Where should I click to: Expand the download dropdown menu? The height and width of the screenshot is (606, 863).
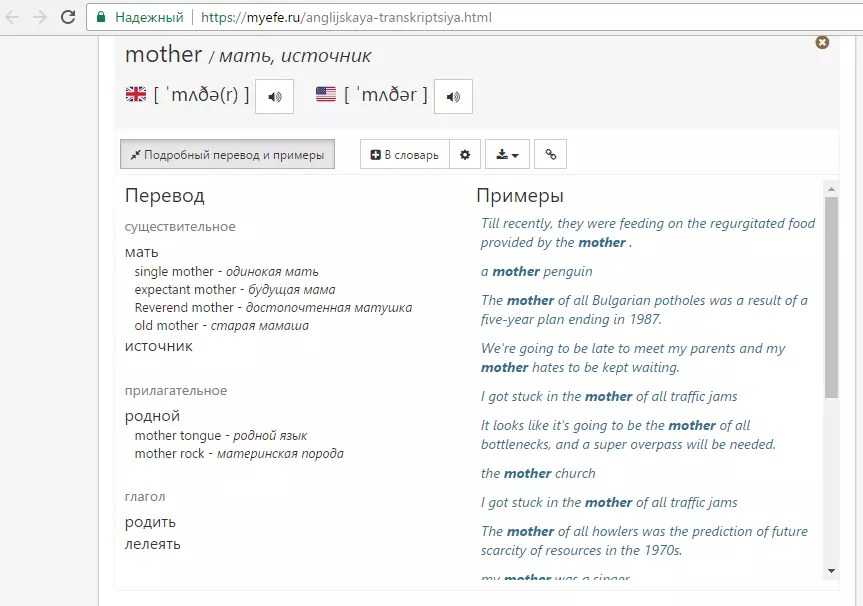[507, 155]
